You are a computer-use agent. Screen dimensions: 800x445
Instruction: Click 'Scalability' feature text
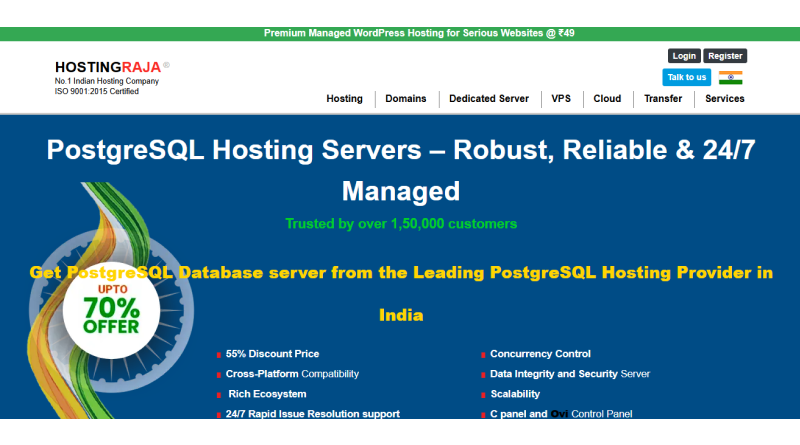click(515, 394)
